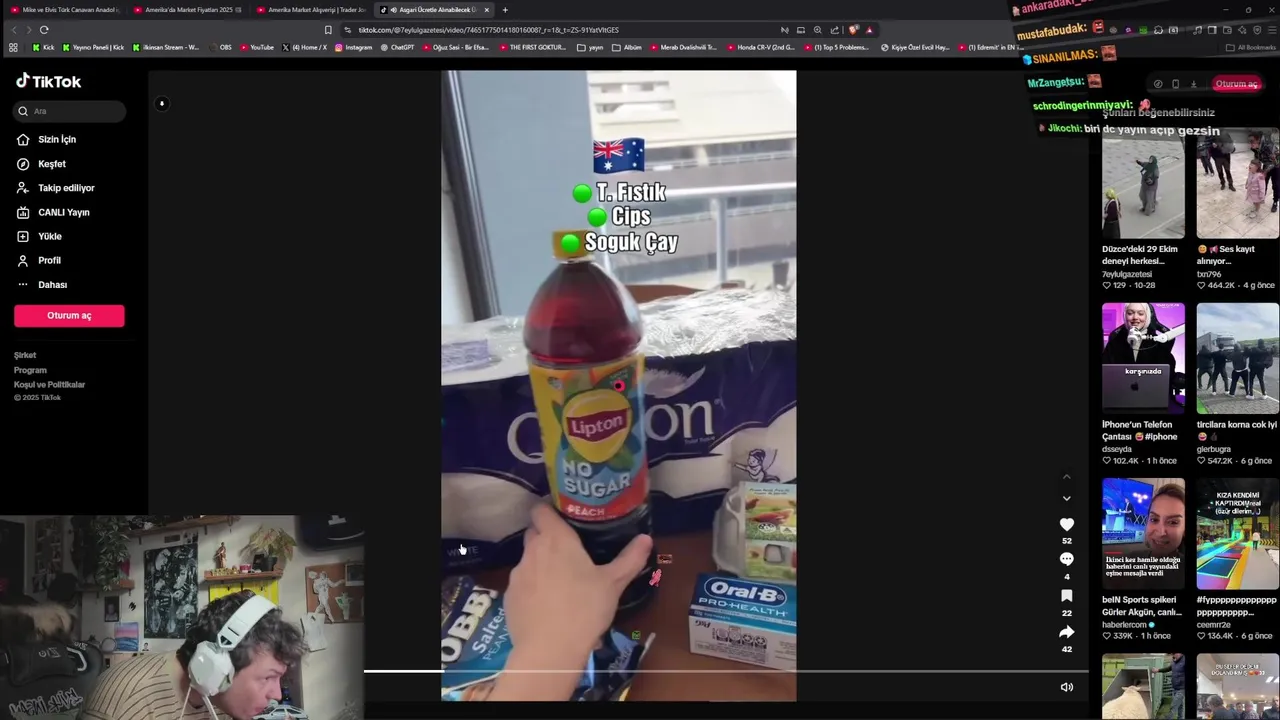Open the YouTube bookmark
Screen dimensions: 1280x720
click(256, 47)
